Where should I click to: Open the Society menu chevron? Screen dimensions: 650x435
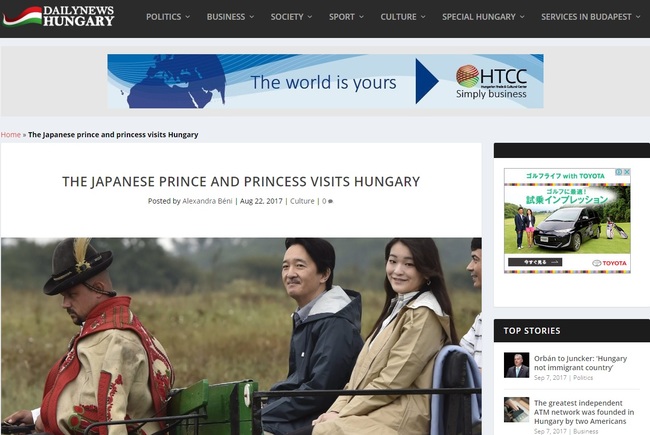(310, 17)
